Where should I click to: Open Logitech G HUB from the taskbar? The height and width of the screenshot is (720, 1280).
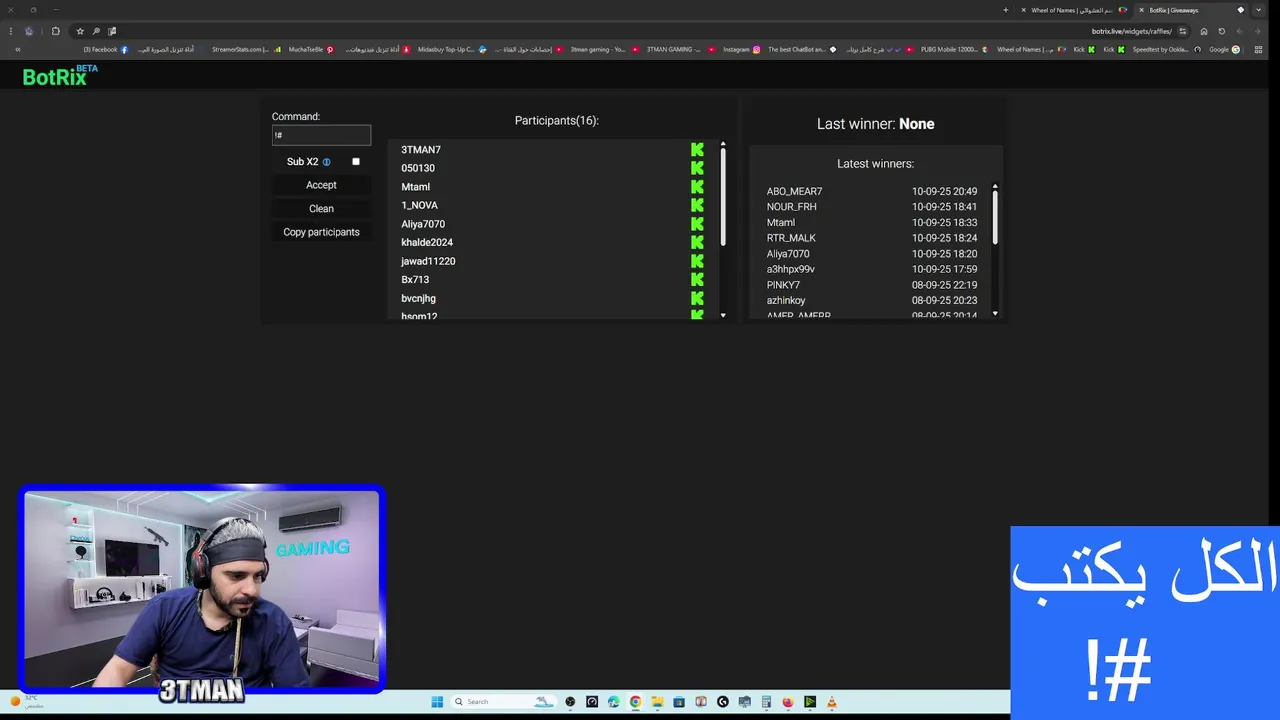point(722,702)
